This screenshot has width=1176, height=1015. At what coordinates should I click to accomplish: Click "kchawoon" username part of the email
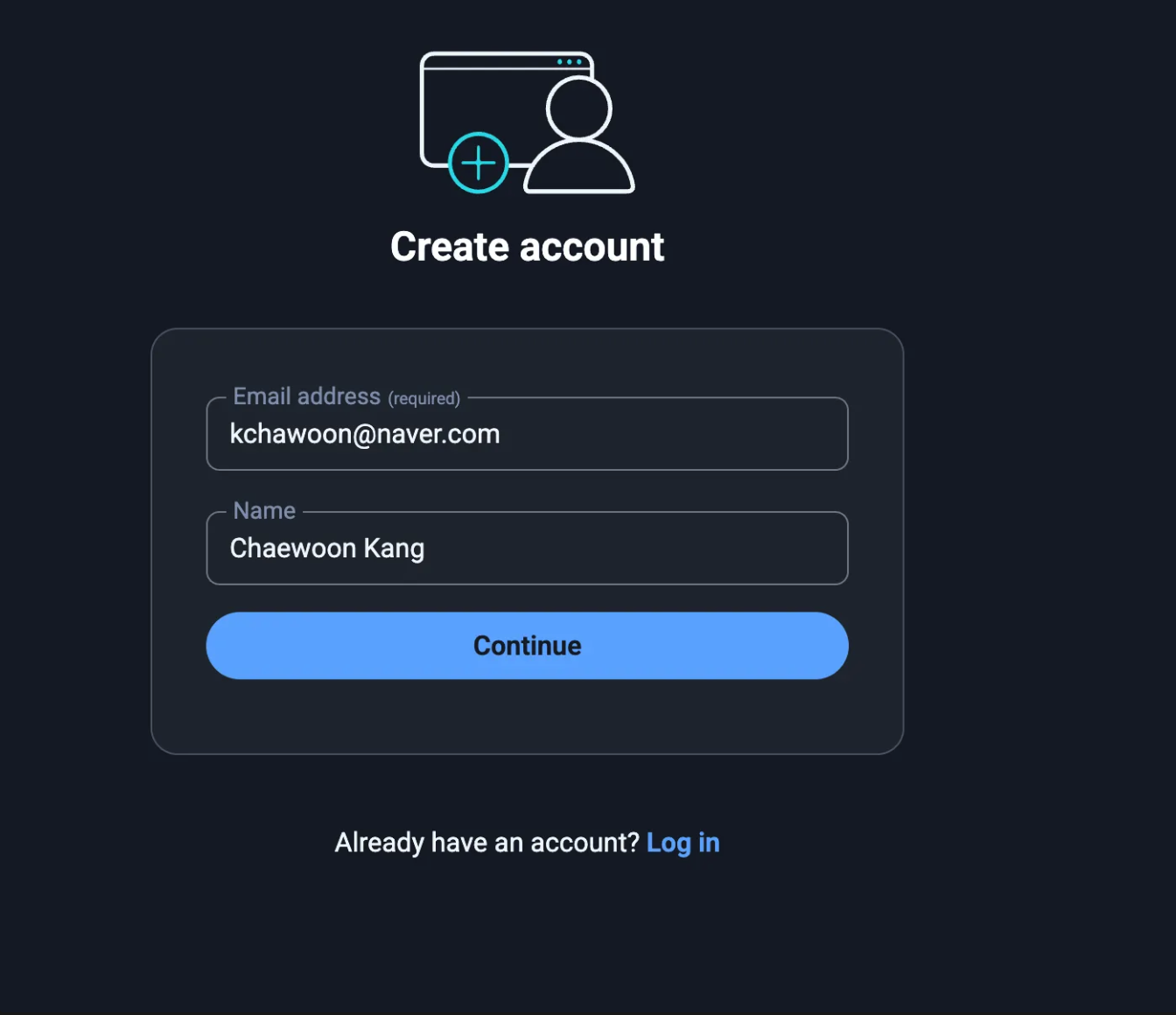click(290, 434)
